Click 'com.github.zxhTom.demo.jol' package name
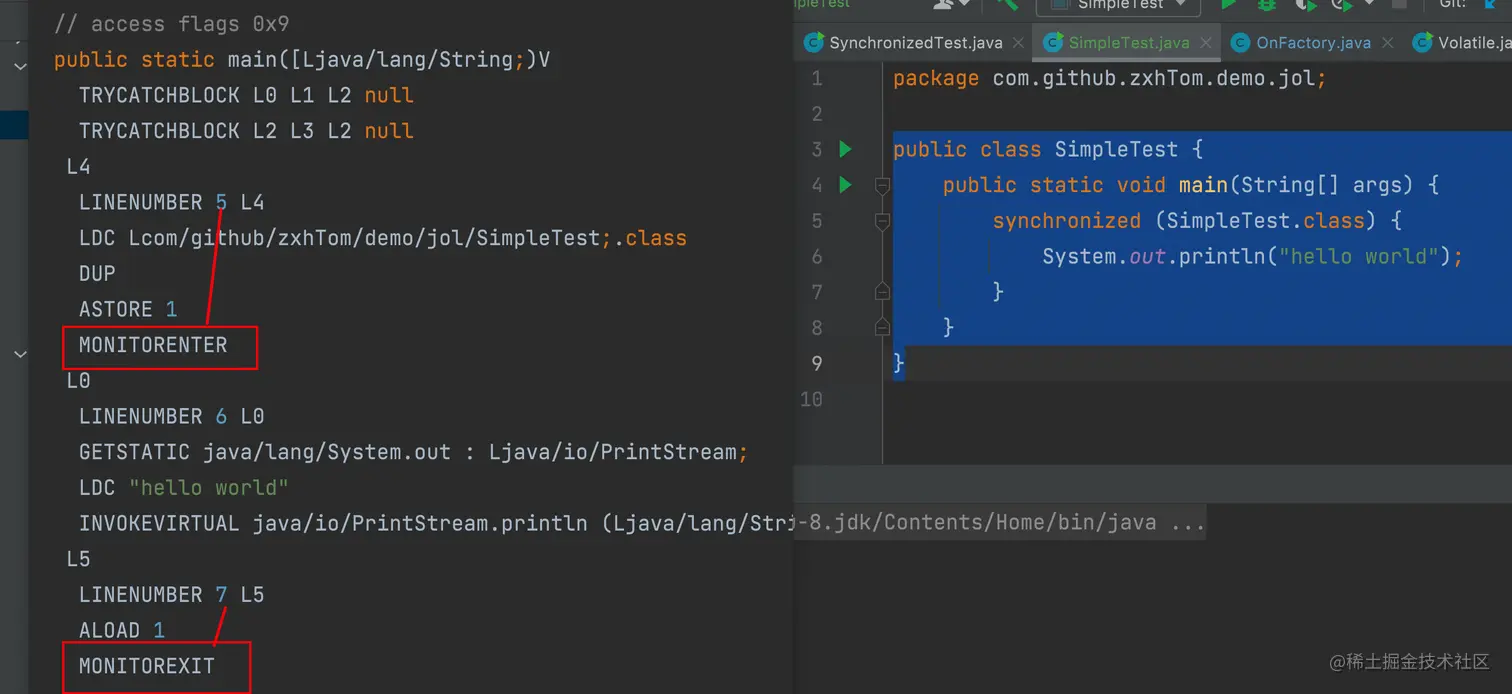Viewport: 1512px width, 694px height. (x=1154, y=78)
